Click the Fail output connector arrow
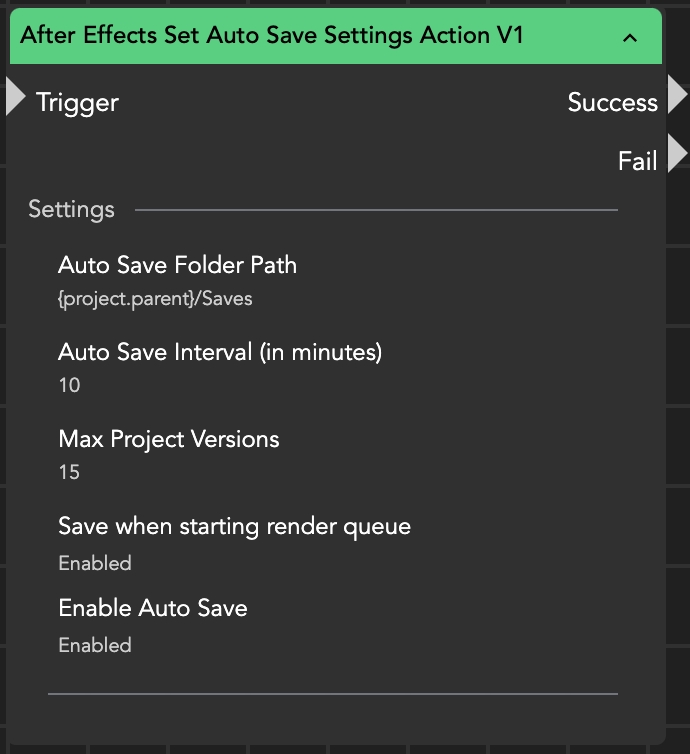Viewport: 690px width, 754px height. 677,154
